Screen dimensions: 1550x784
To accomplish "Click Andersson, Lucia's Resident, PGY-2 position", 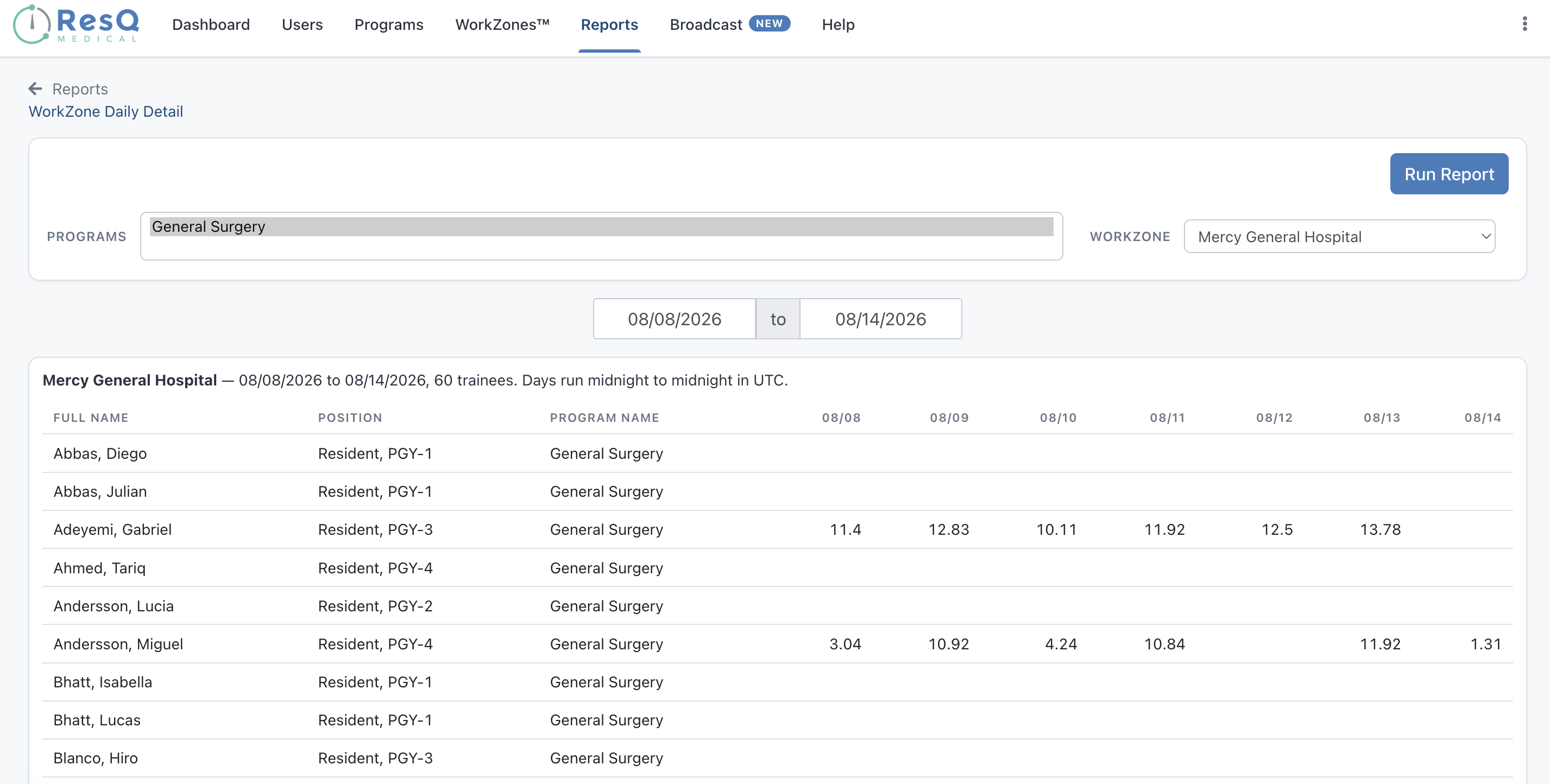I will click(x=375, y=606).
